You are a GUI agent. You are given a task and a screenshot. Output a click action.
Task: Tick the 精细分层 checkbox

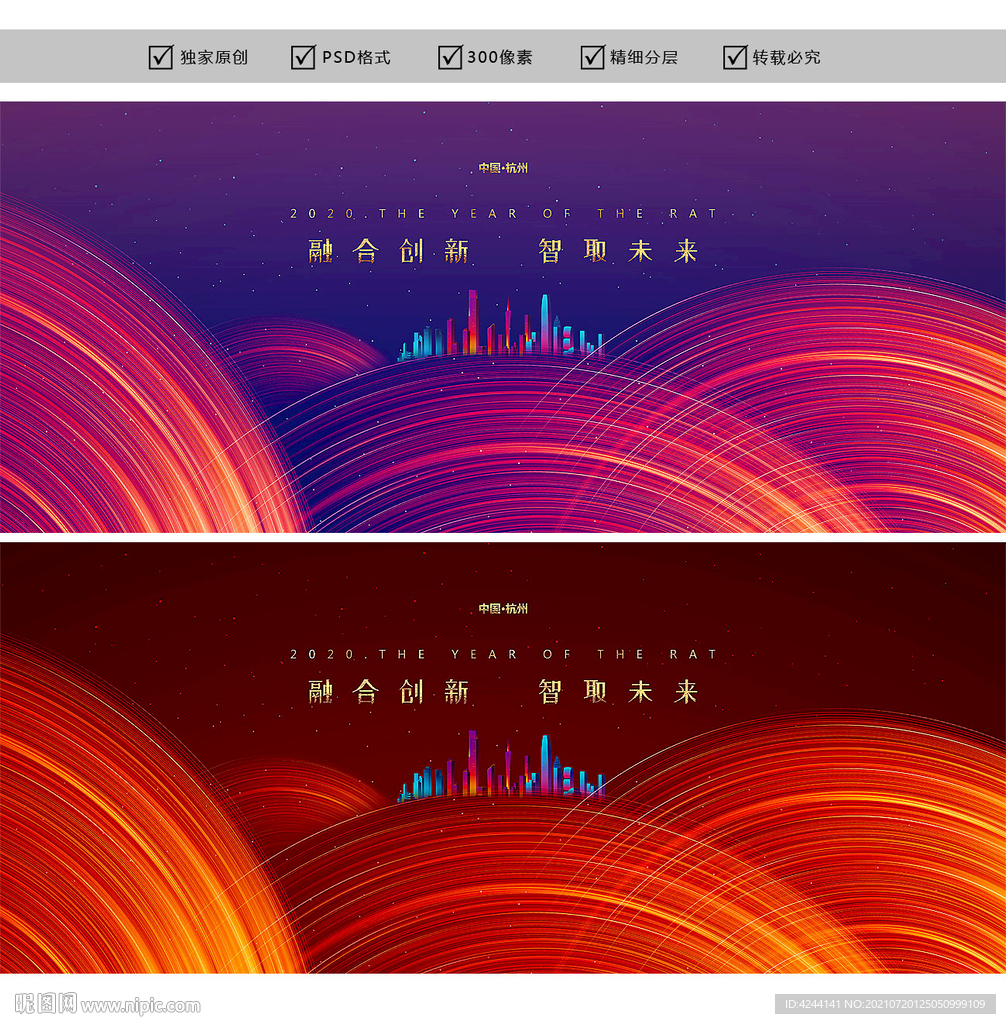592,57
